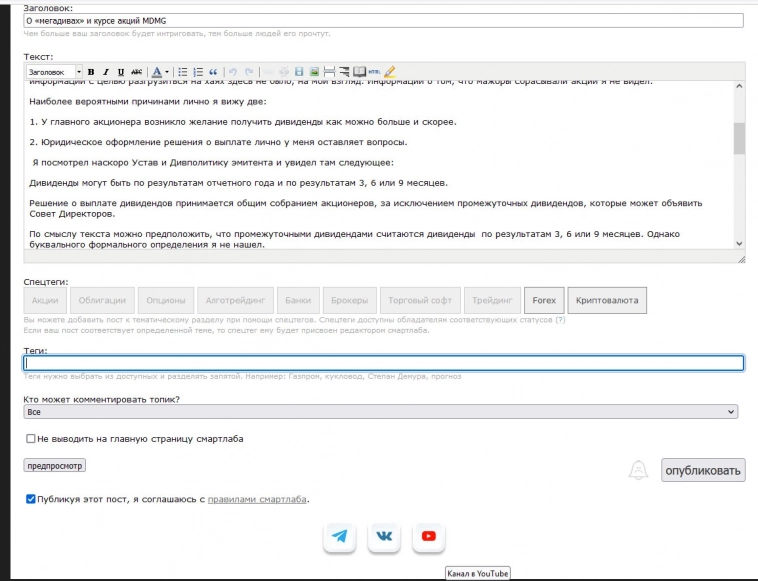
Task: Open the YouTube channel icon
Action: [x=428, y=536]
